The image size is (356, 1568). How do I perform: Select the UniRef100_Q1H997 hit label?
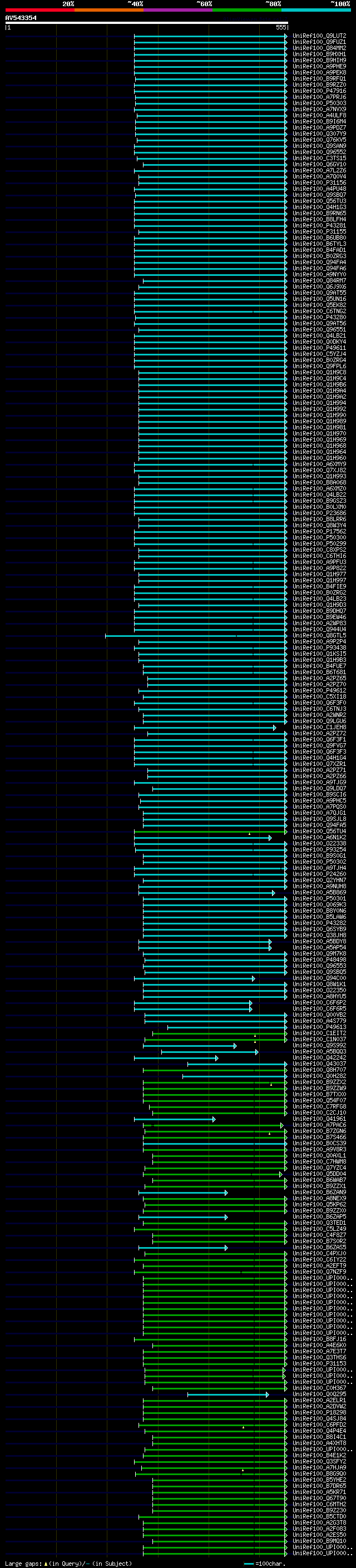point(319,581)
